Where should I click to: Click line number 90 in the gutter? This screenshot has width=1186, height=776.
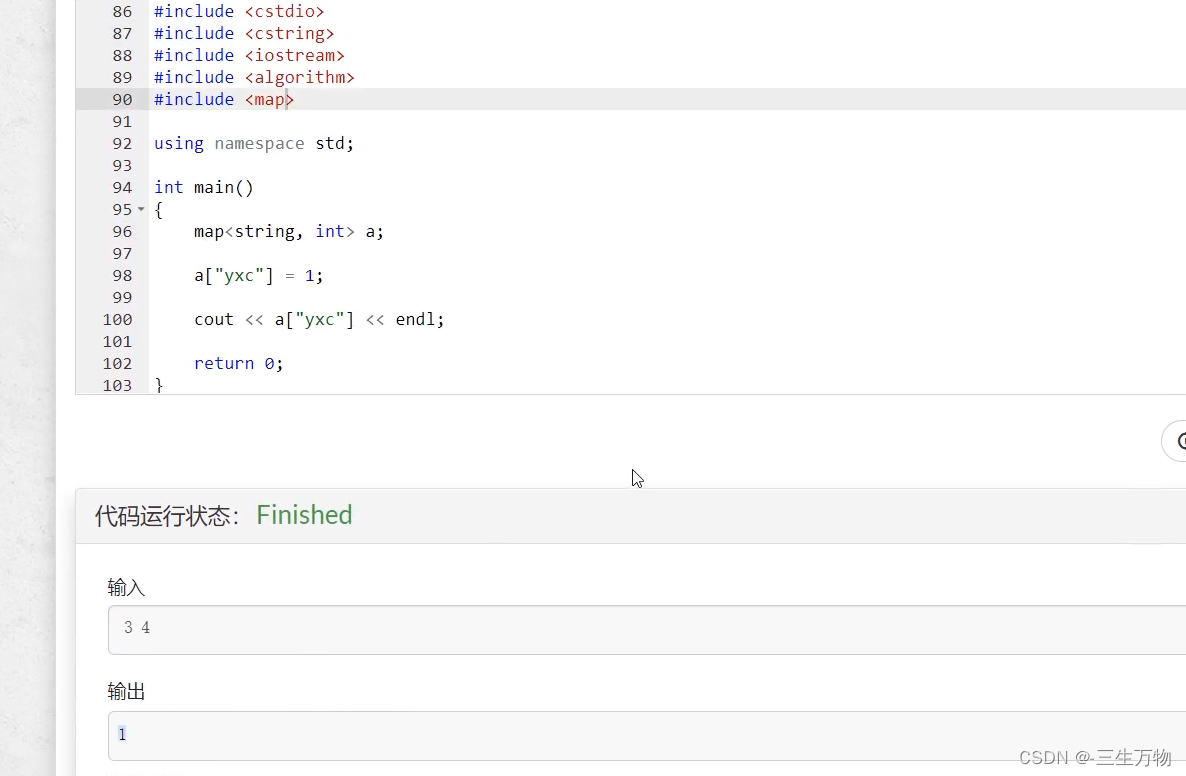pyautogui.click(x=122, y=99)
